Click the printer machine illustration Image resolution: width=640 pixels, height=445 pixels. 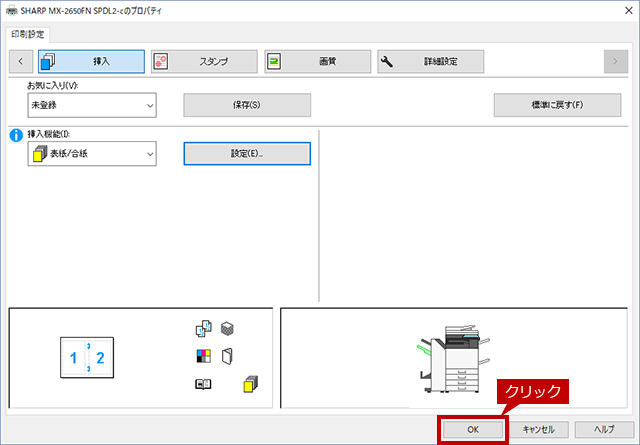pos(453,359)
